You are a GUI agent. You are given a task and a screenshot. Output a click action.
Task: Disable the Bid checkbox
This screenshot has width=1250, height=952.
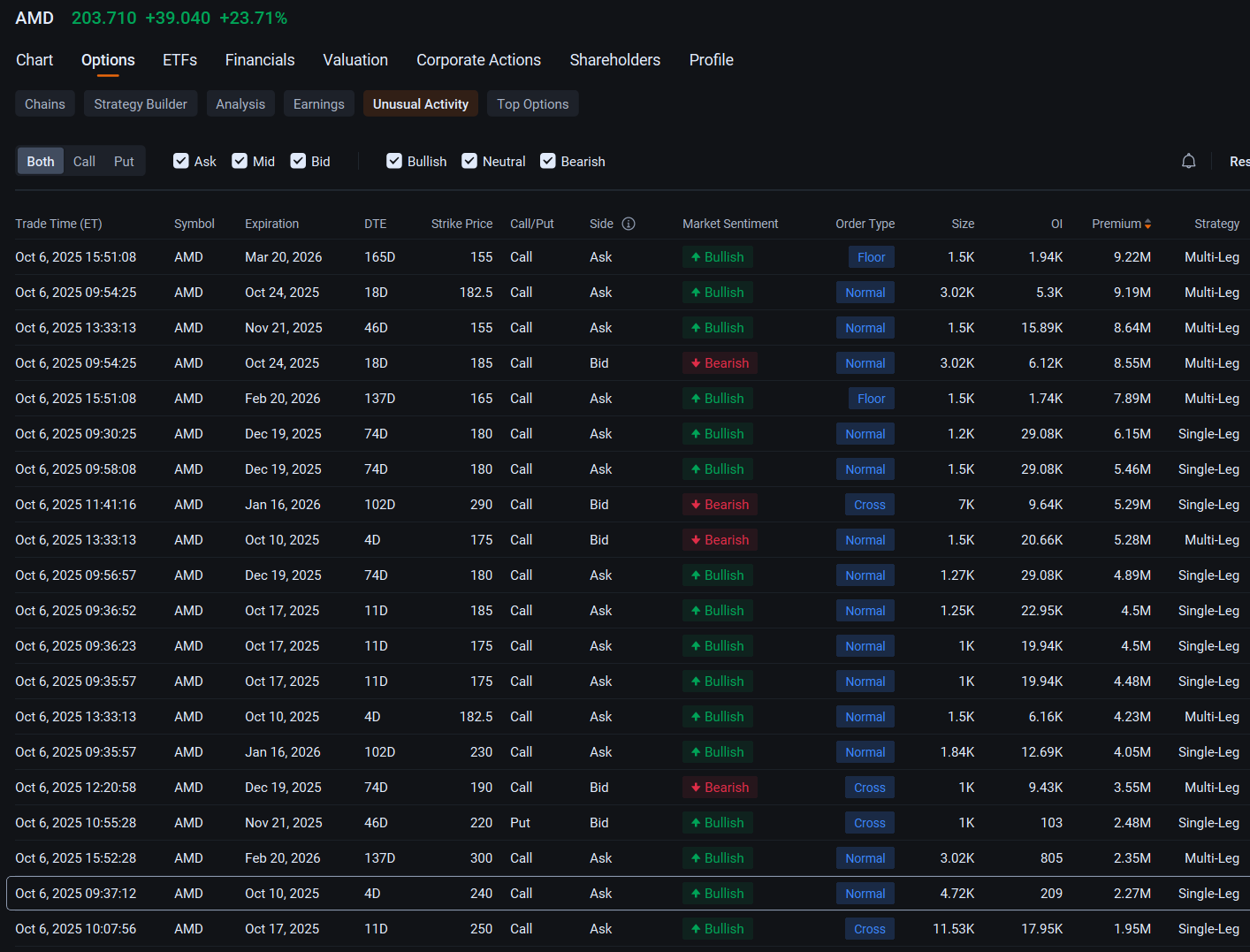(x=298, y=161)
